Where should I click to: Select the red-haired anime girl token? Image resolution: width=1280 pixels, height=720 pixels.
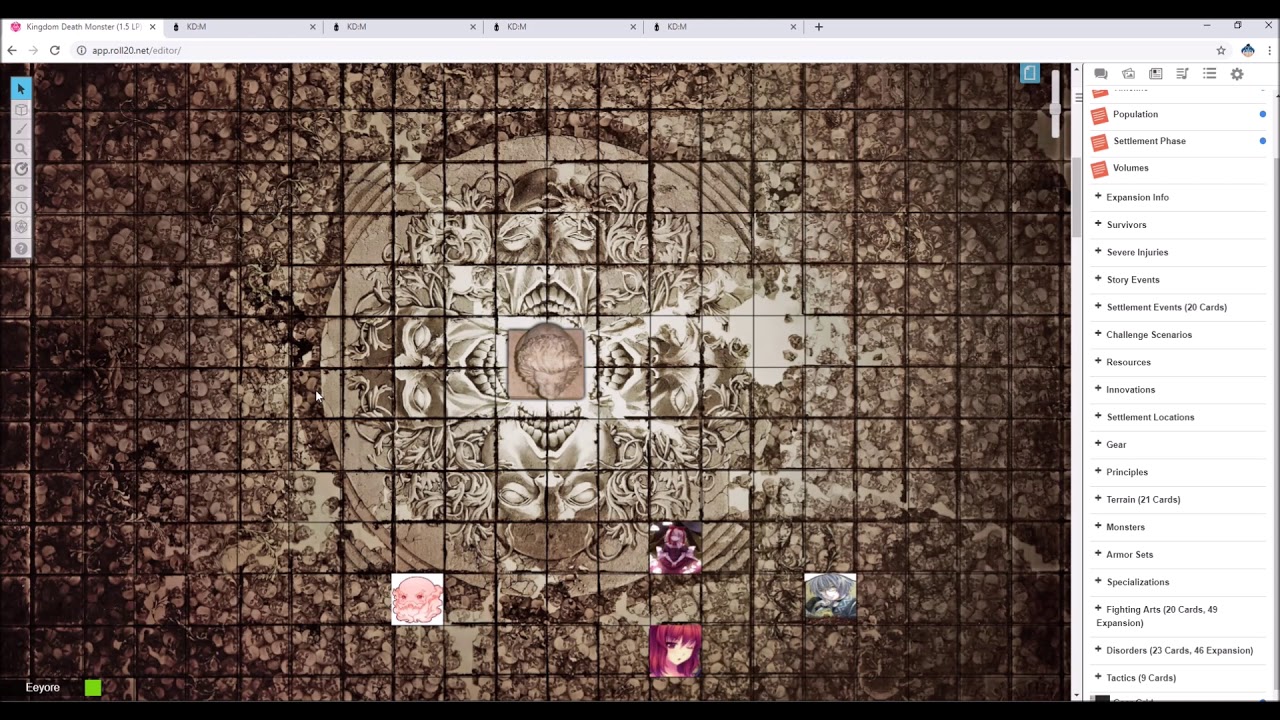675,651
